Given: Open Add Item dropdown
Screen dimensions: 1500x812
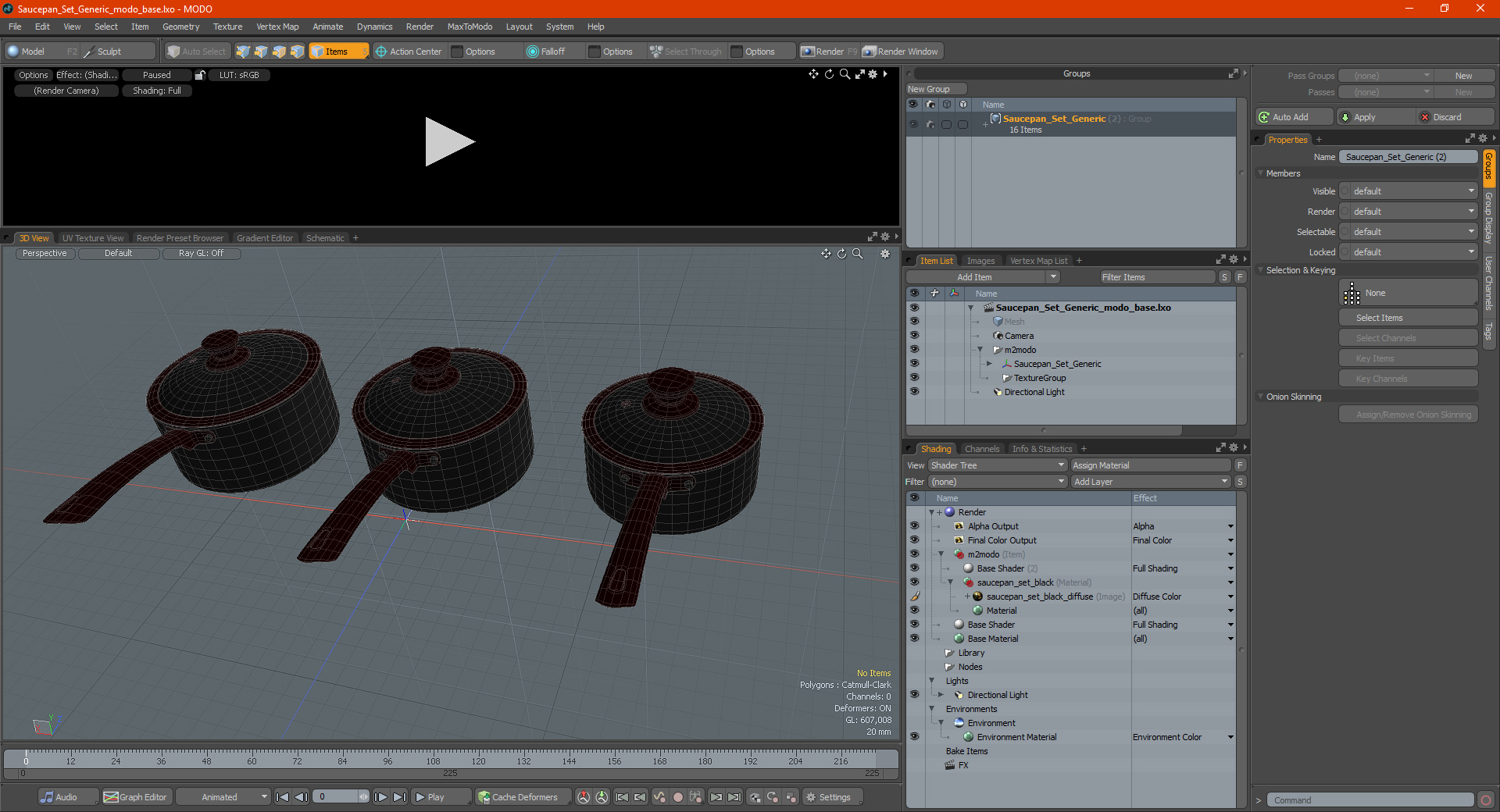Looking at the screenshot, I should (x=983, y=277).
